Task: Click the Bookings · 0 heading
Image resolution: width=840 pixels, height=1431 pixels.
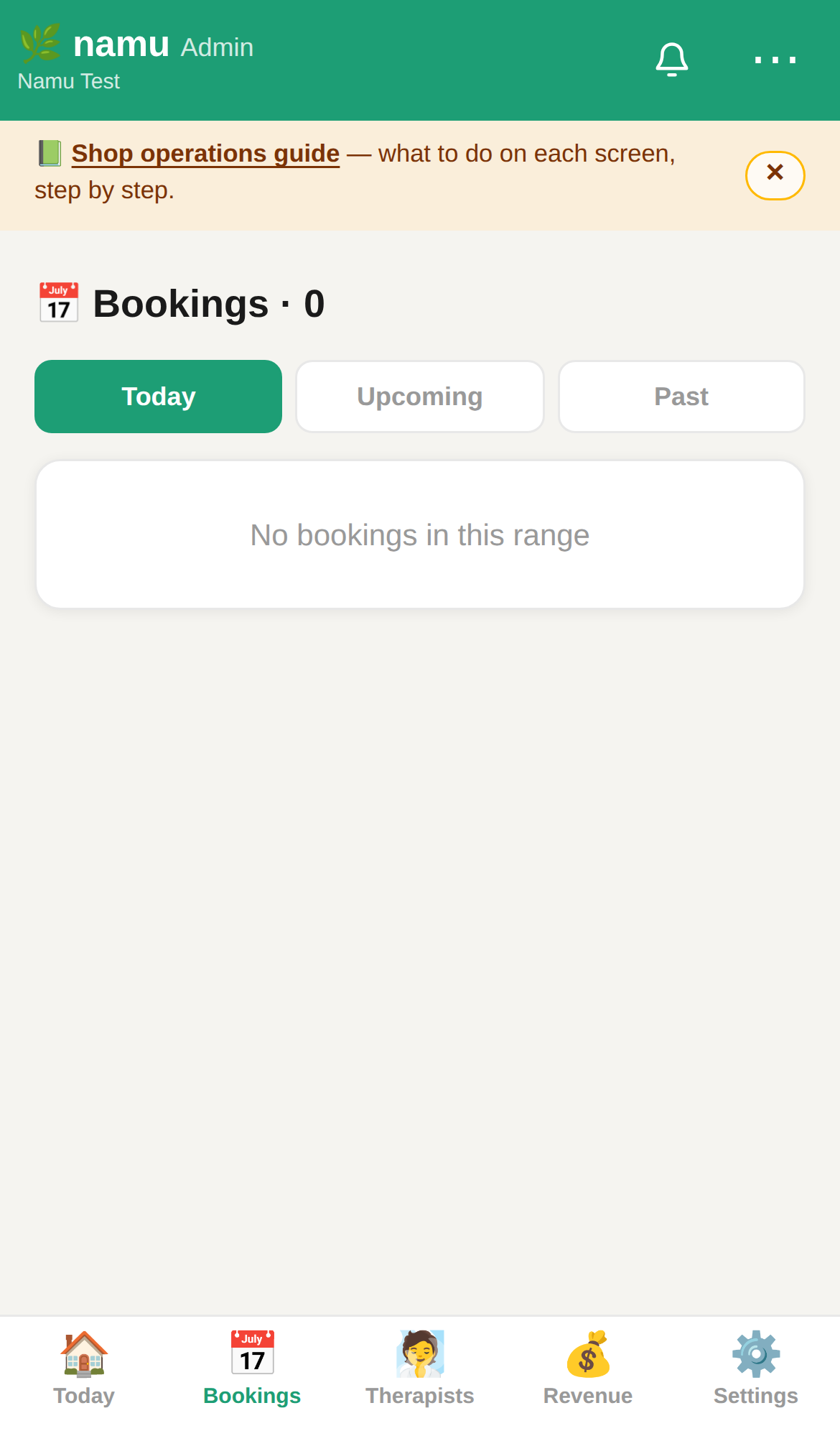Action: click(209, 303)
